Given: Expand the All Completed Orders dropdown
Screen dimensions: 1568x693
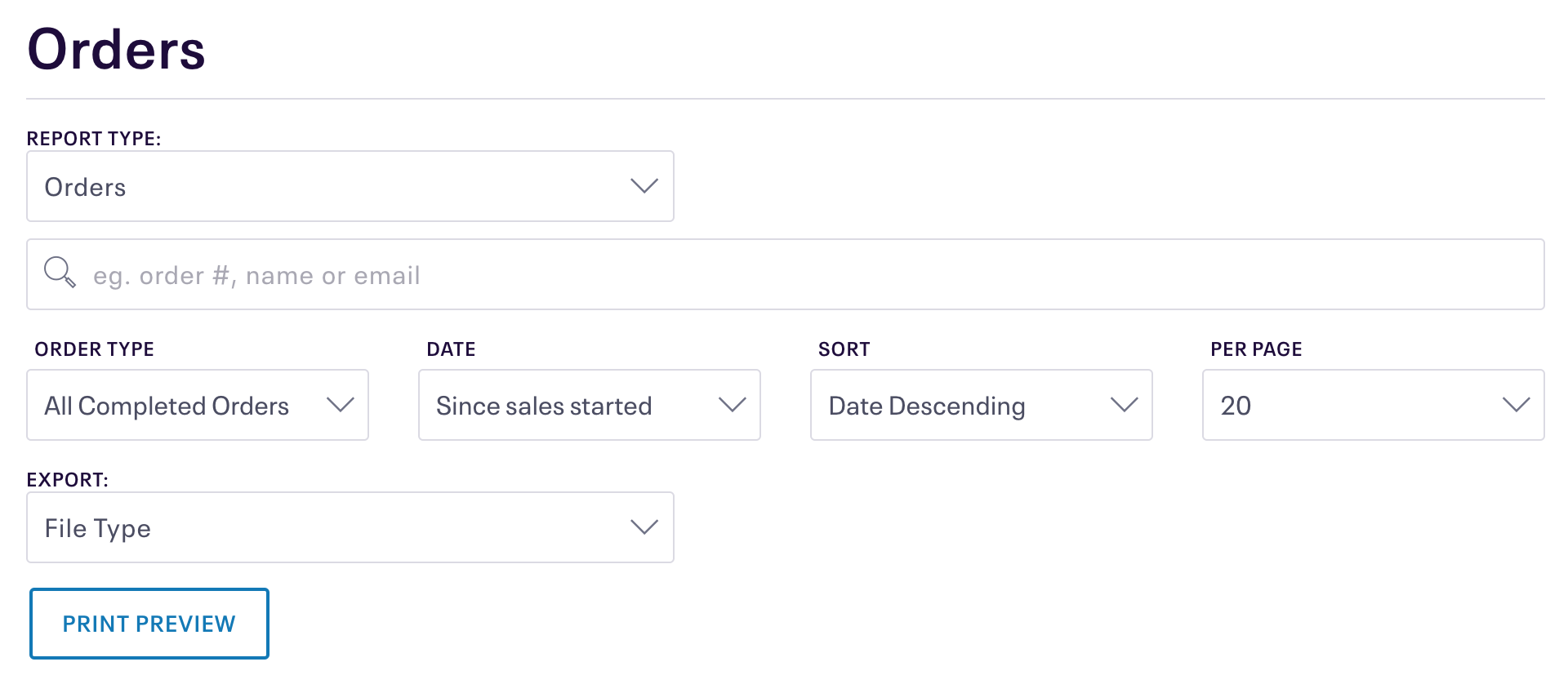Looking at the screenshot, I should pos(198,405).
